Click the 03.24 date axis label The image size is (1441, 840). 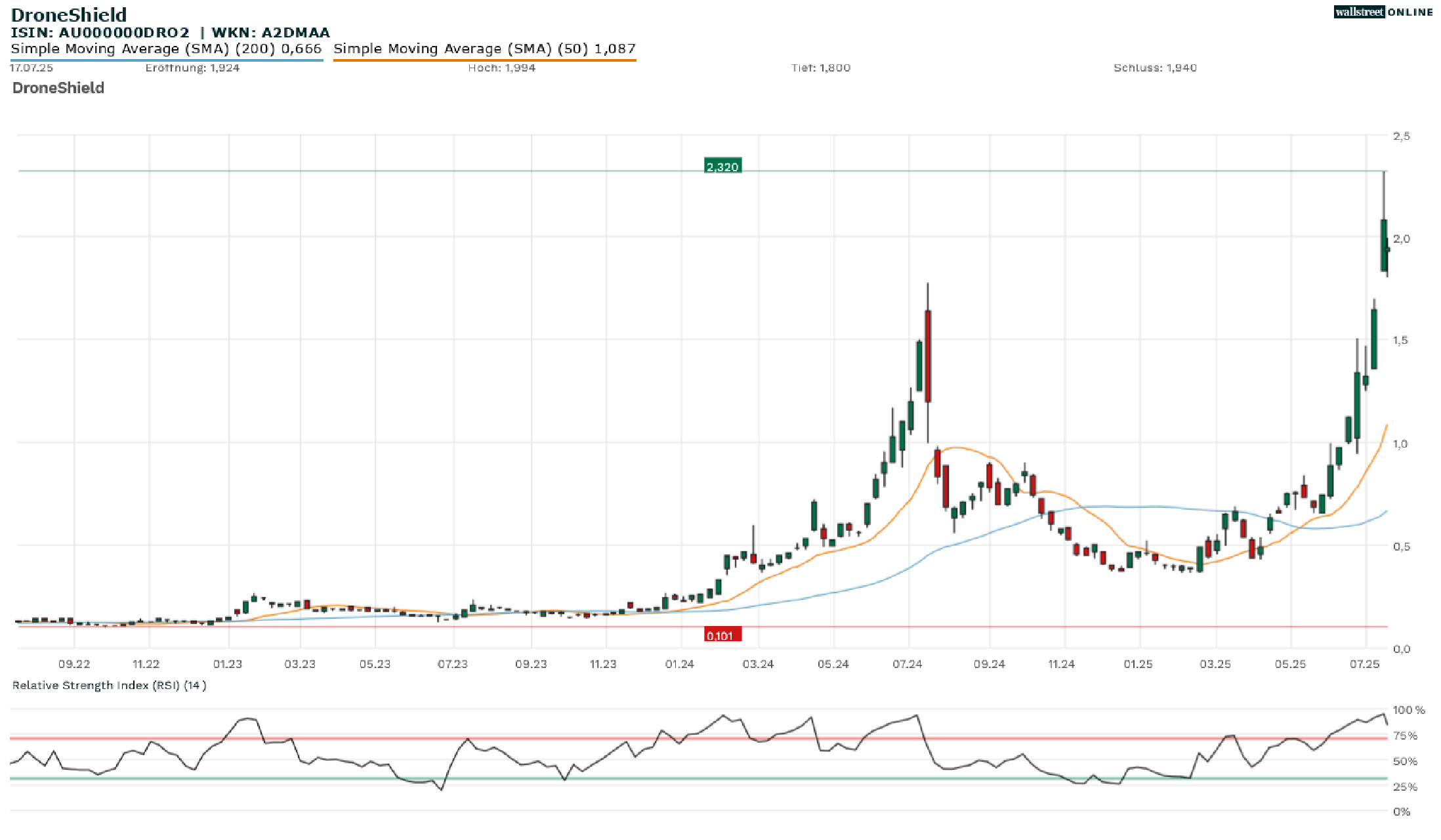[x=758, y=664]
